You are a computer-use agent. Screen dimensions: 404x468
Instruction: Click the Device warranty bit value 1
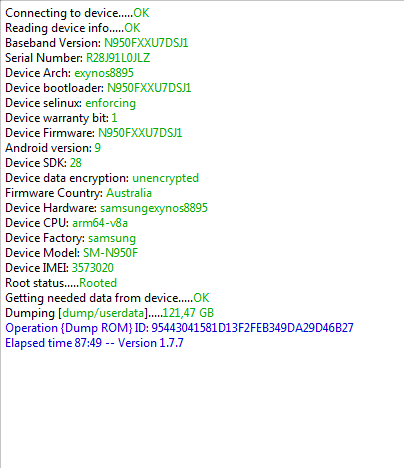click(114, 118)
